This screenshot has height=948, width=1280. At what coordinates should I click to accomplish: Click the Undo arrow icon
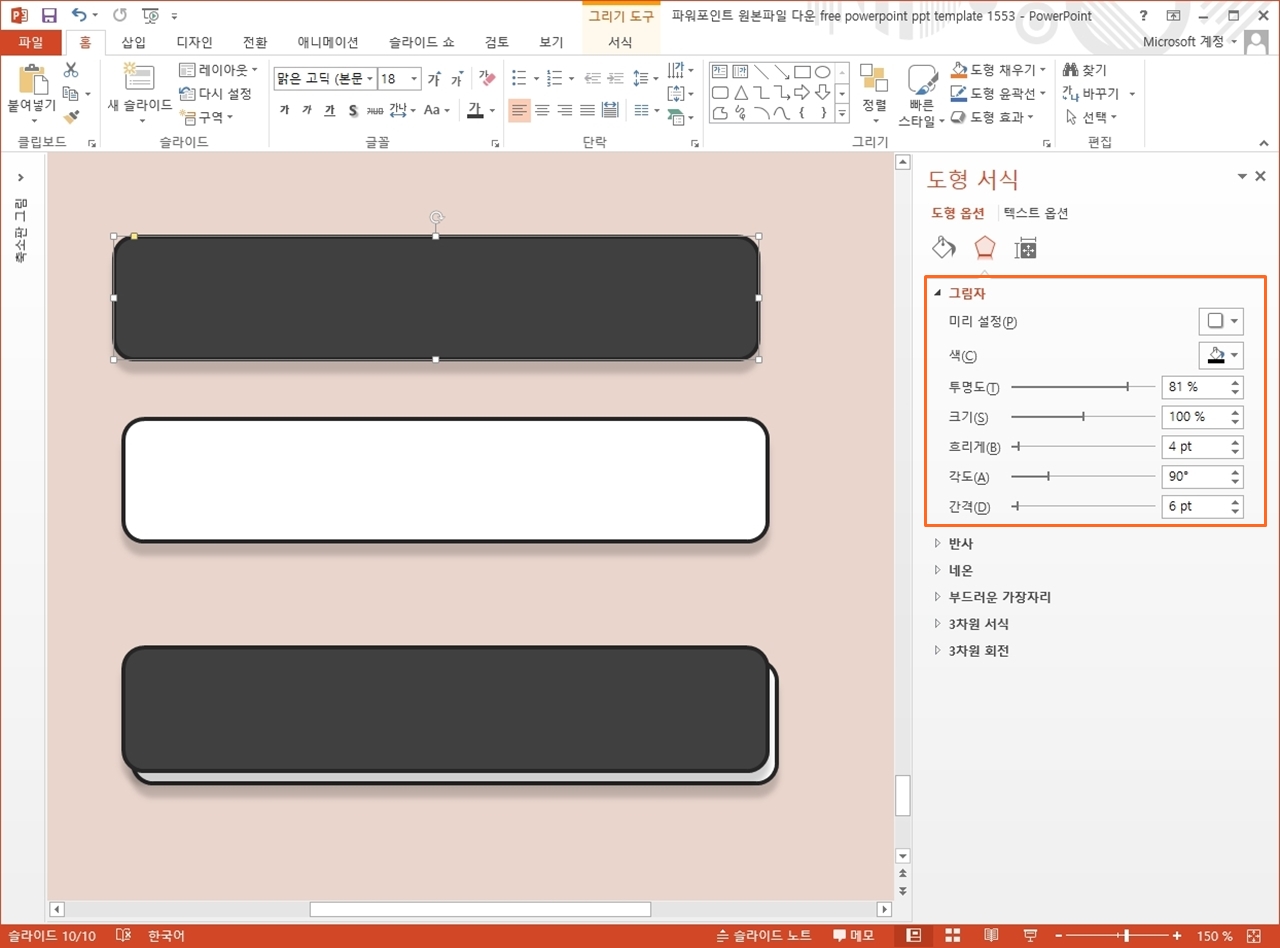click(x=80, y=16)
